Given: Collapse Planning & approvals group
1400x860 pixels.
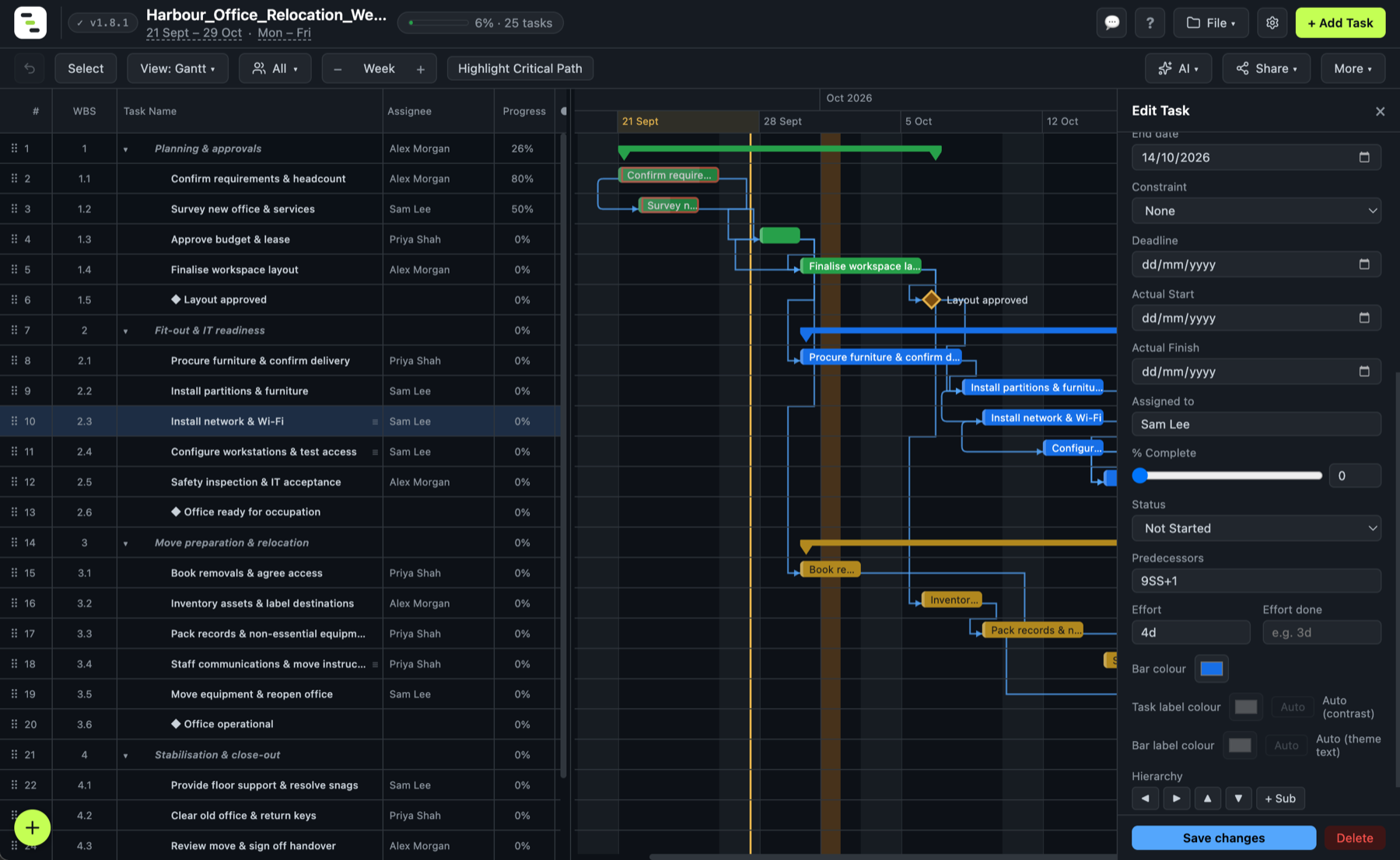Looking at the screenshot, I should (x=125, y=149).
